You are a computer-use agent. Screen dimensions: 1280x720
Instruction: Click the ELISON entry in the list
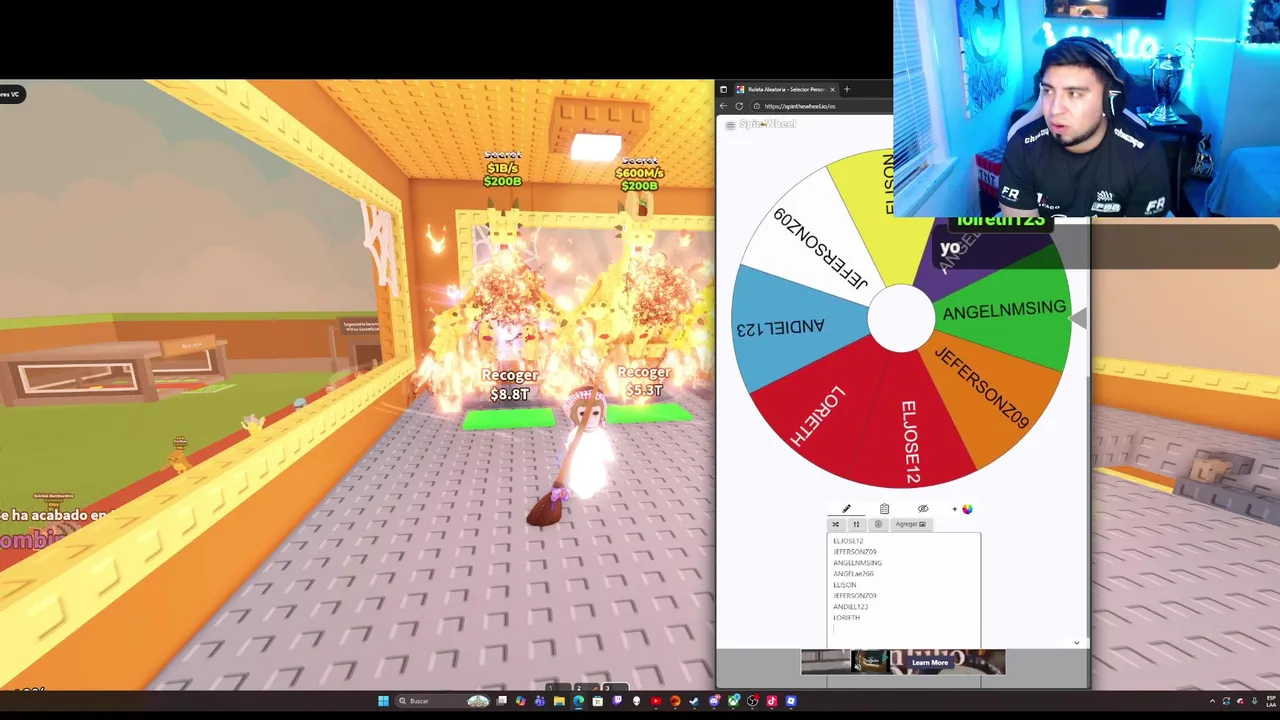point(844,585)
